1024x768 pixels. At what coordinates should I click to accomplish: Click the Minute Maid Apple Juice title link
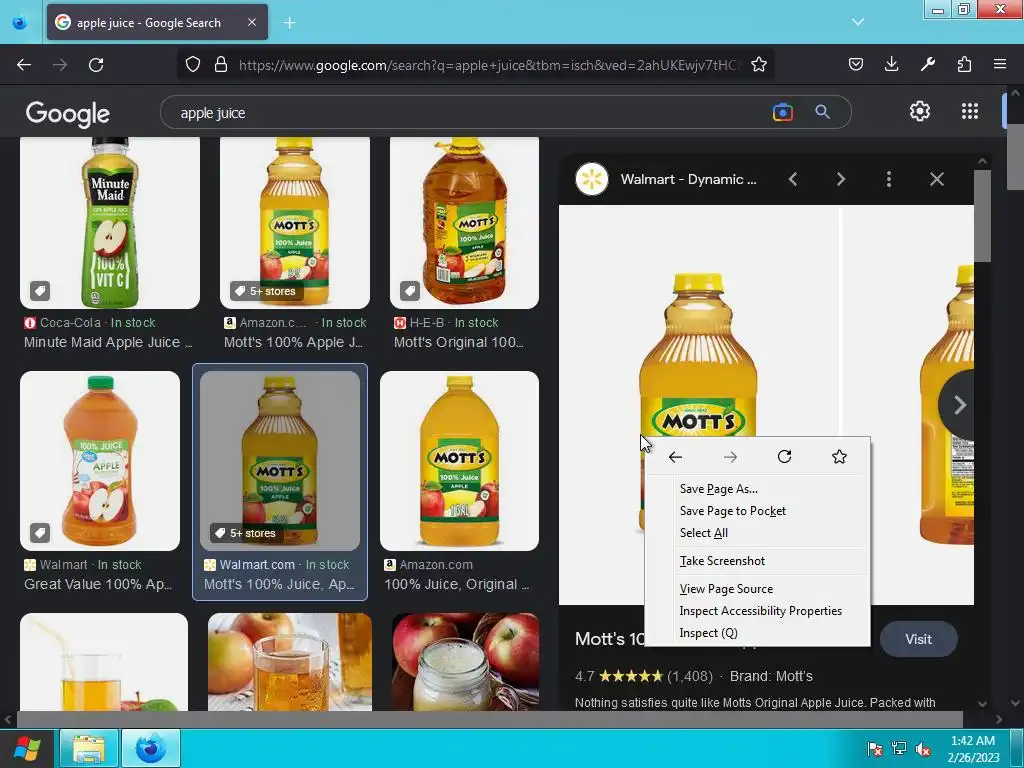108,342
